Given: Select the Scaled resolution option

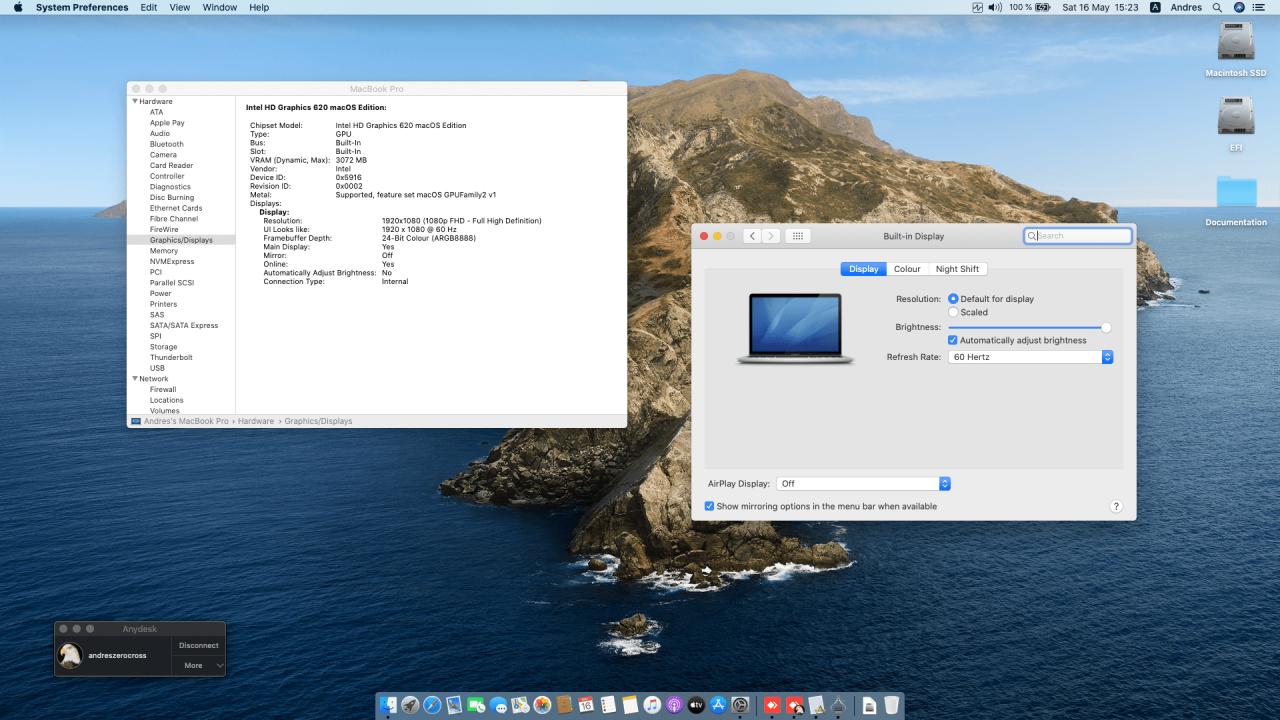Looking at the screenshot, I should pyautogui.click(x=953, y=312).
